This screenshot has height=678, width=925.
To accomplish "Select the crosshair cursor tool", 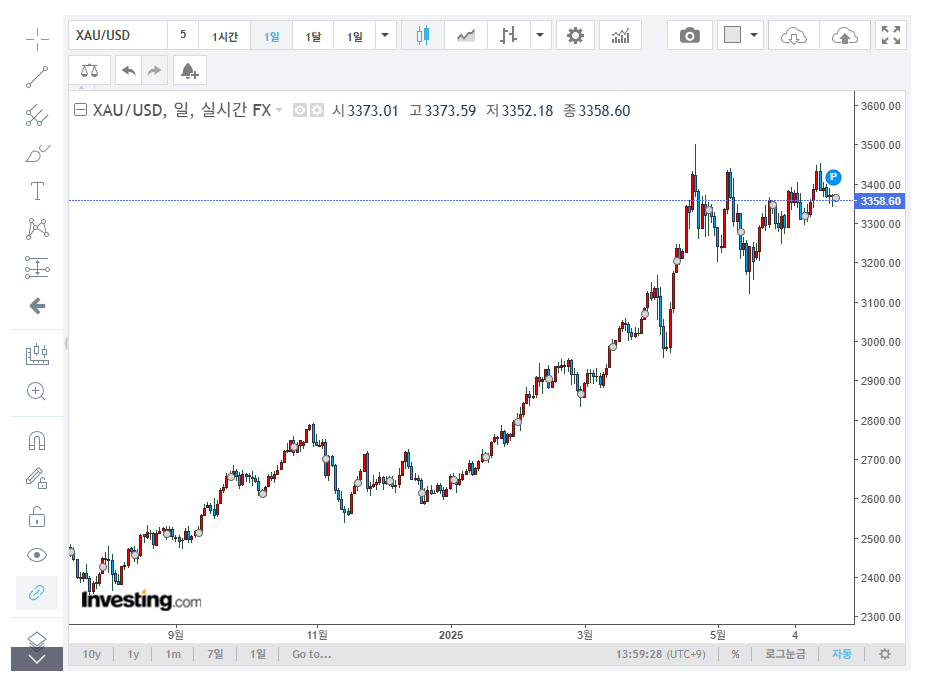I will (37, 39).
